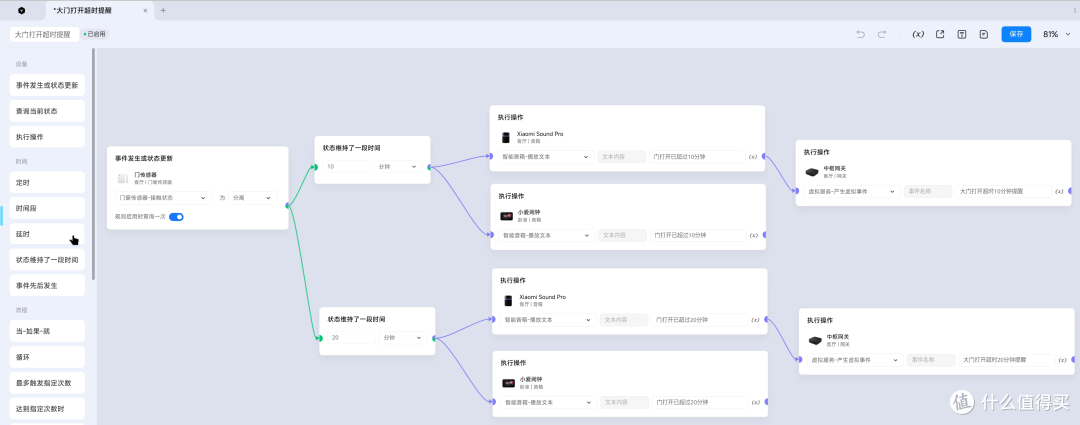Add 执行操作 node from sidebar

click(47, 136)
